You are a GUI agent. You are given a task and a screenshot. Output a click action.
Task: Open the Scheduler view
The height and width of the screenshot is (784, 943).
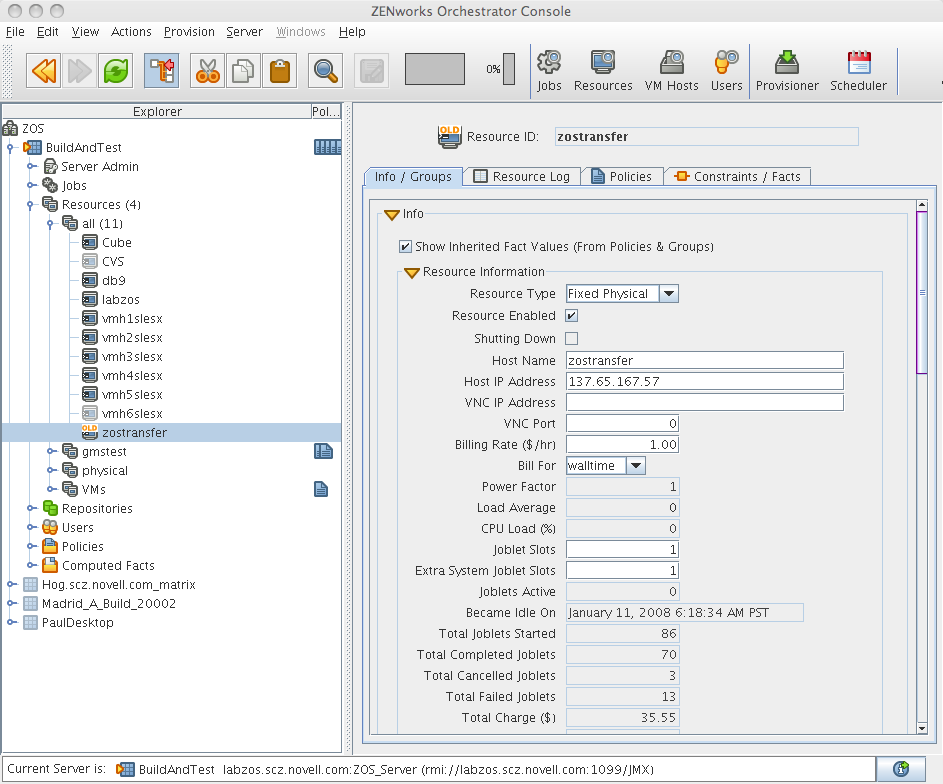point(859,71)
